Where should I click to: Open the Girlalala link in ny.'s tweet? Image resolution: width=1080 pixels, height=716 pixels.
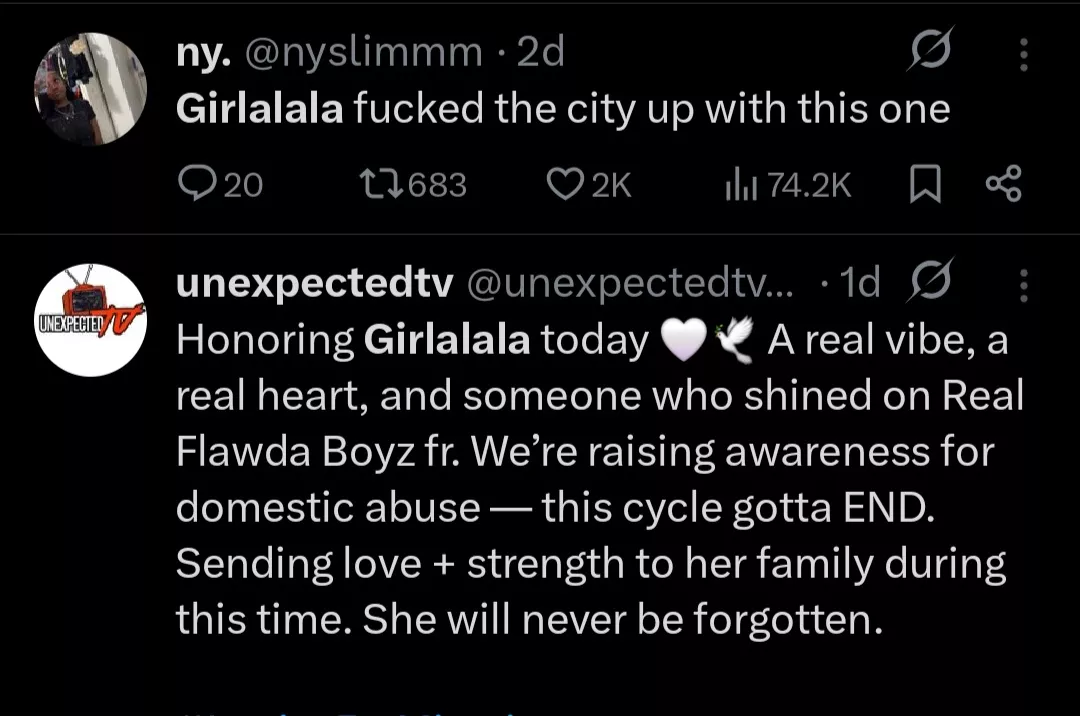259,107
